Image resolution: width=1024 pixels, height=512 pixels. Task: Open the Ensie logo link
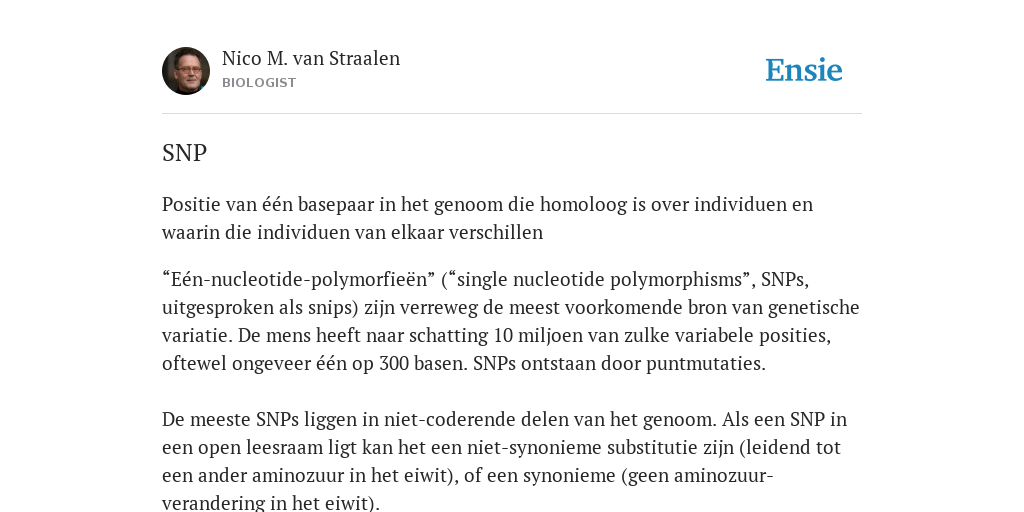coord(804,71)
